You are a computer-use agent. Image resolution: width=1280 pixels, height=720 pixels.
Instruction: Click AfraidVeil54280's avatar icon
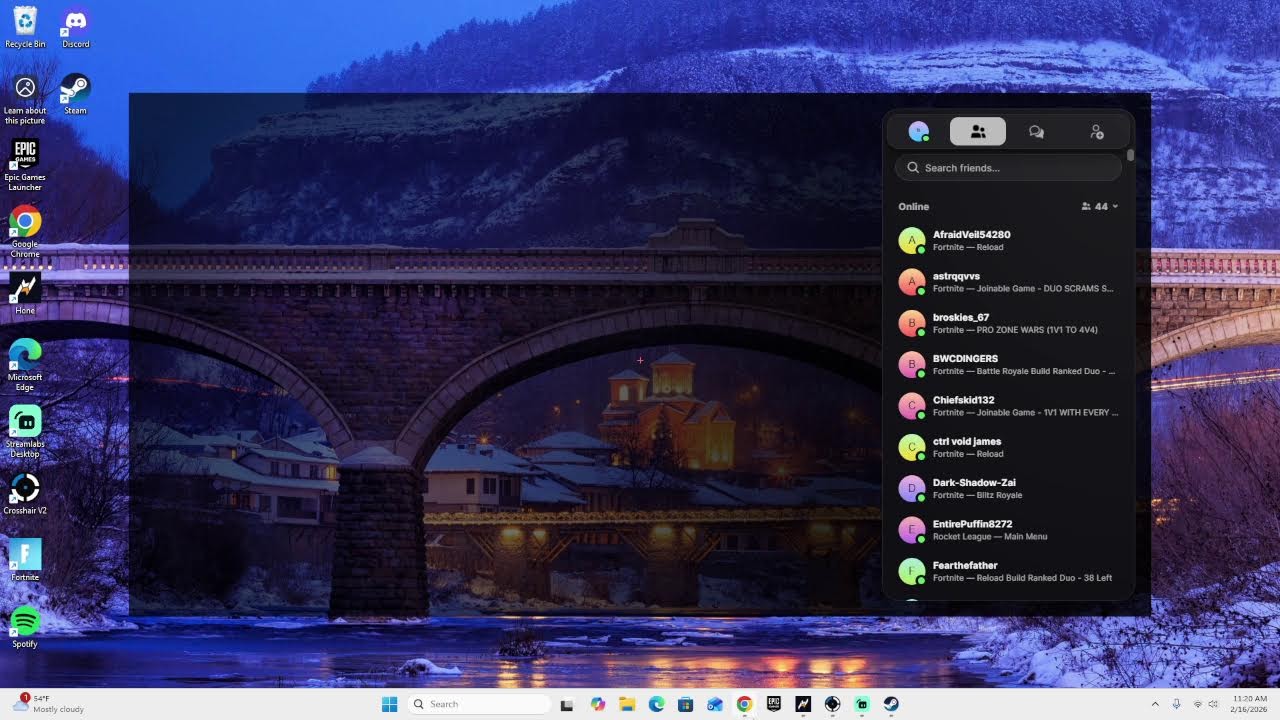click(911, 241)
